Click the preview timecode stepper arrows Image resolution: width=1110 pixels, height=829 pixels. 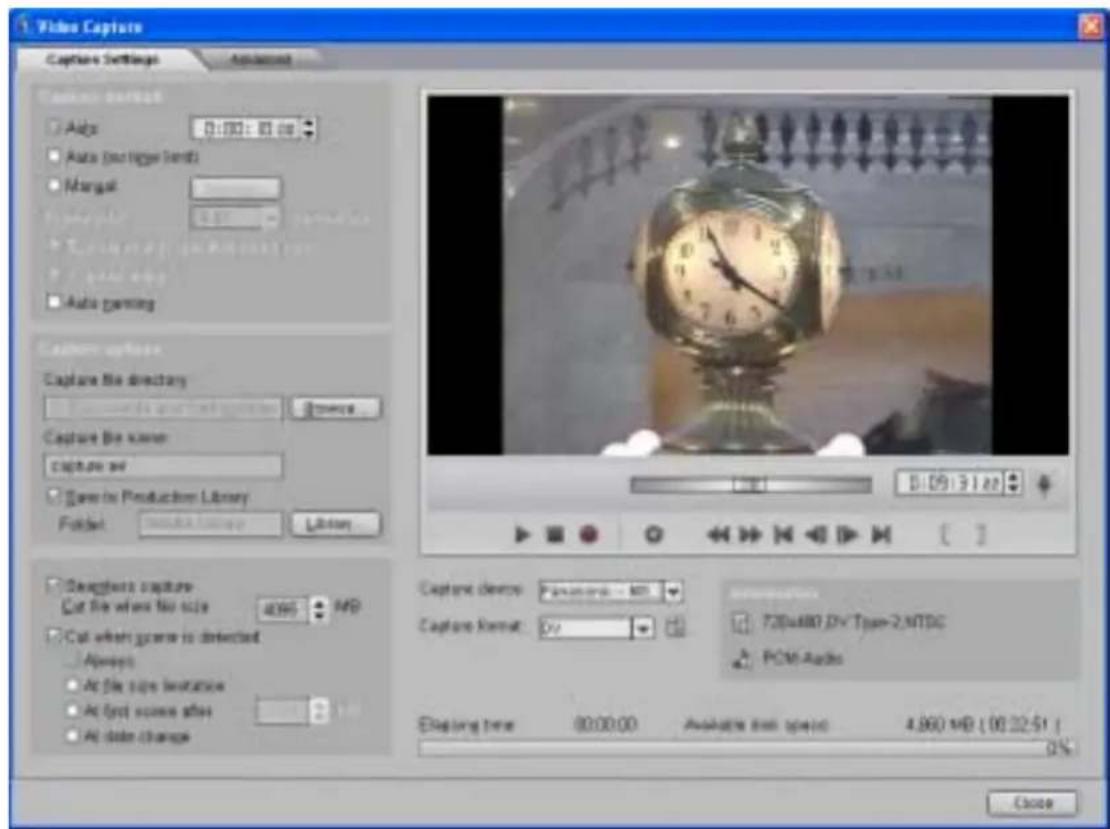1014,483
